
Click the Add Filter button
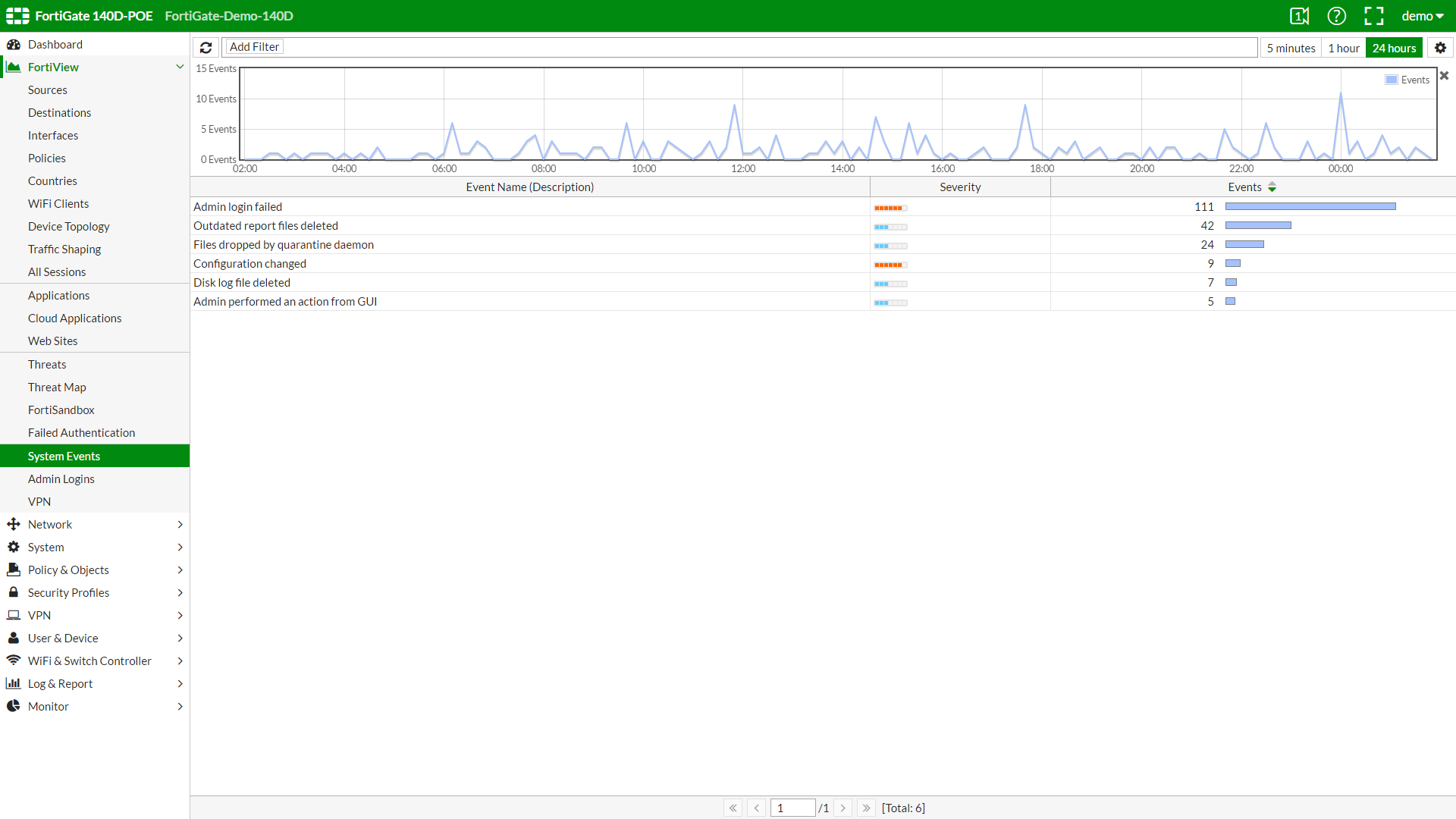pos(254,47)
